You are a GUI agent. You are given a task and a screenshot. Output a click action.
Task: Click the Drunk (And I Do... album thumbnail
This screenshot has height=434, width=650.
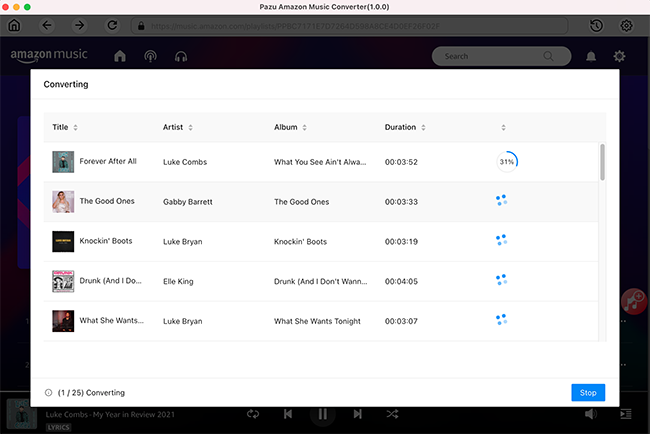pyautogui.click(x=63, y=281)
